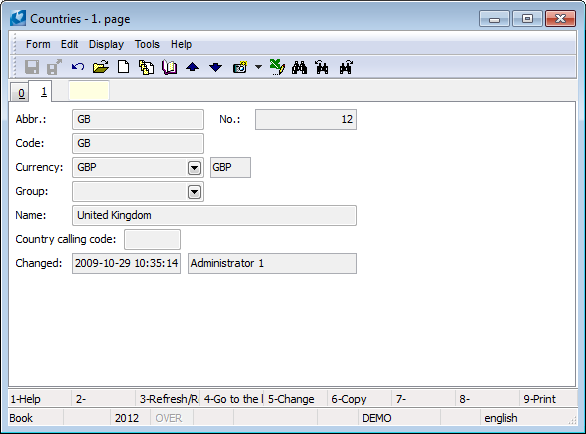Go to previous record with up arrow
This screenshot has width=586, height=434.
(192, 67)
